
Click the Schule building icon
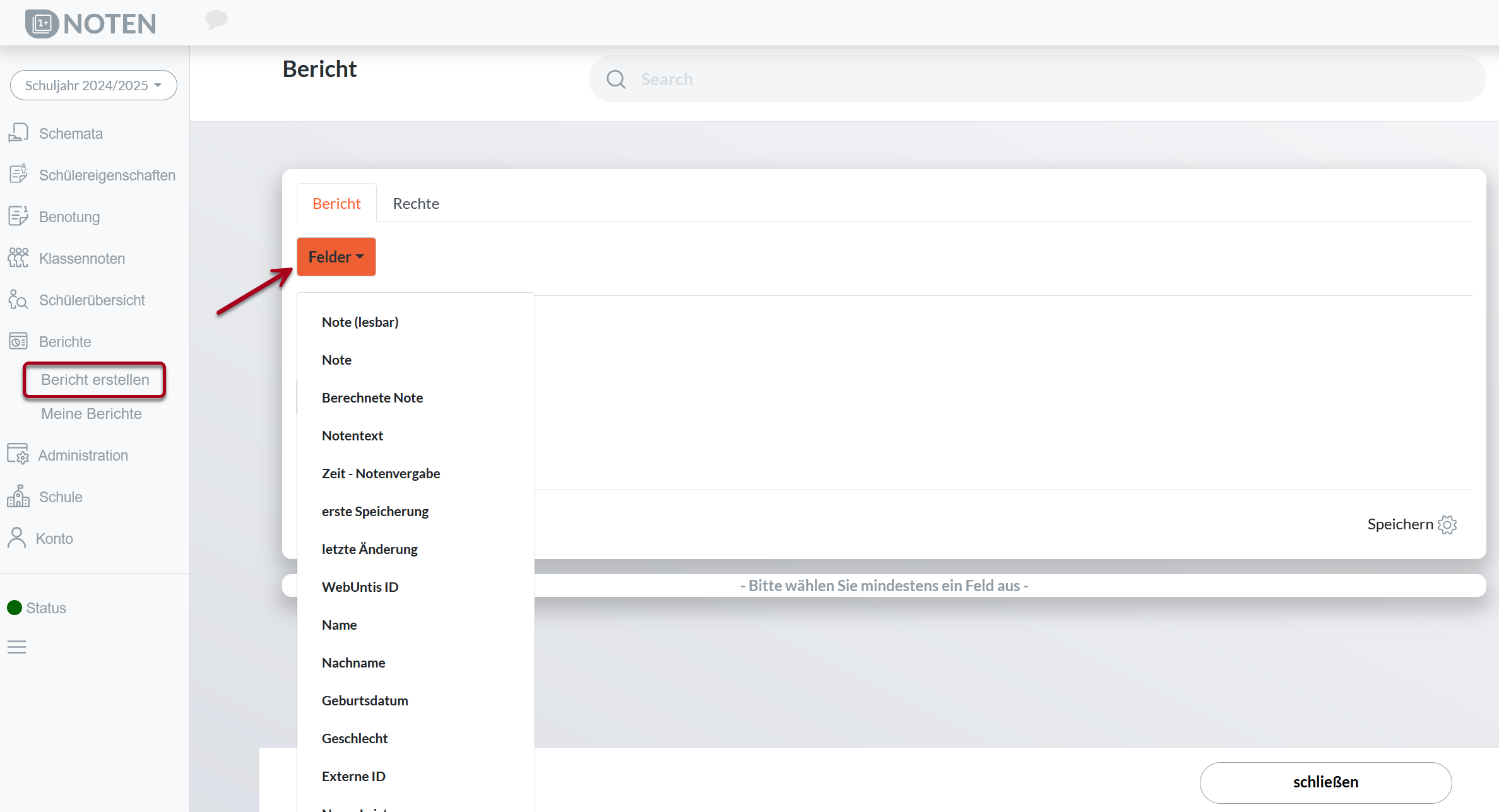pyautogui.click(x=18, y=497)
